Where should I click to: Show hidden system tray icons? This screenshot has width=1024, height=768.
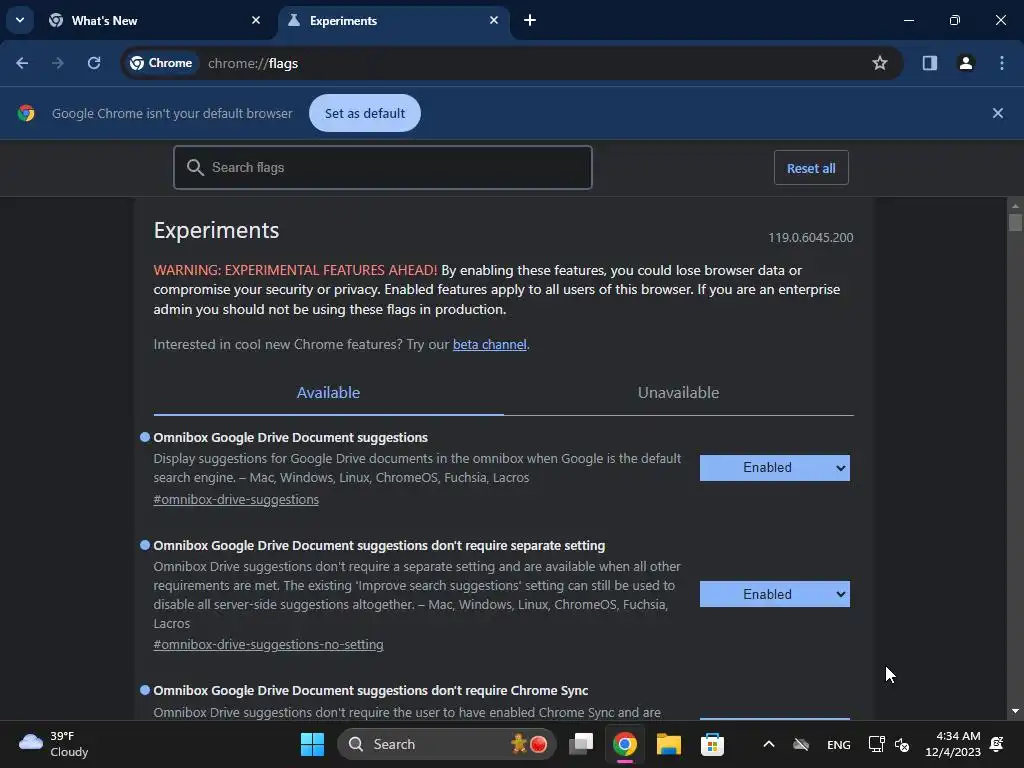[769, 744]
